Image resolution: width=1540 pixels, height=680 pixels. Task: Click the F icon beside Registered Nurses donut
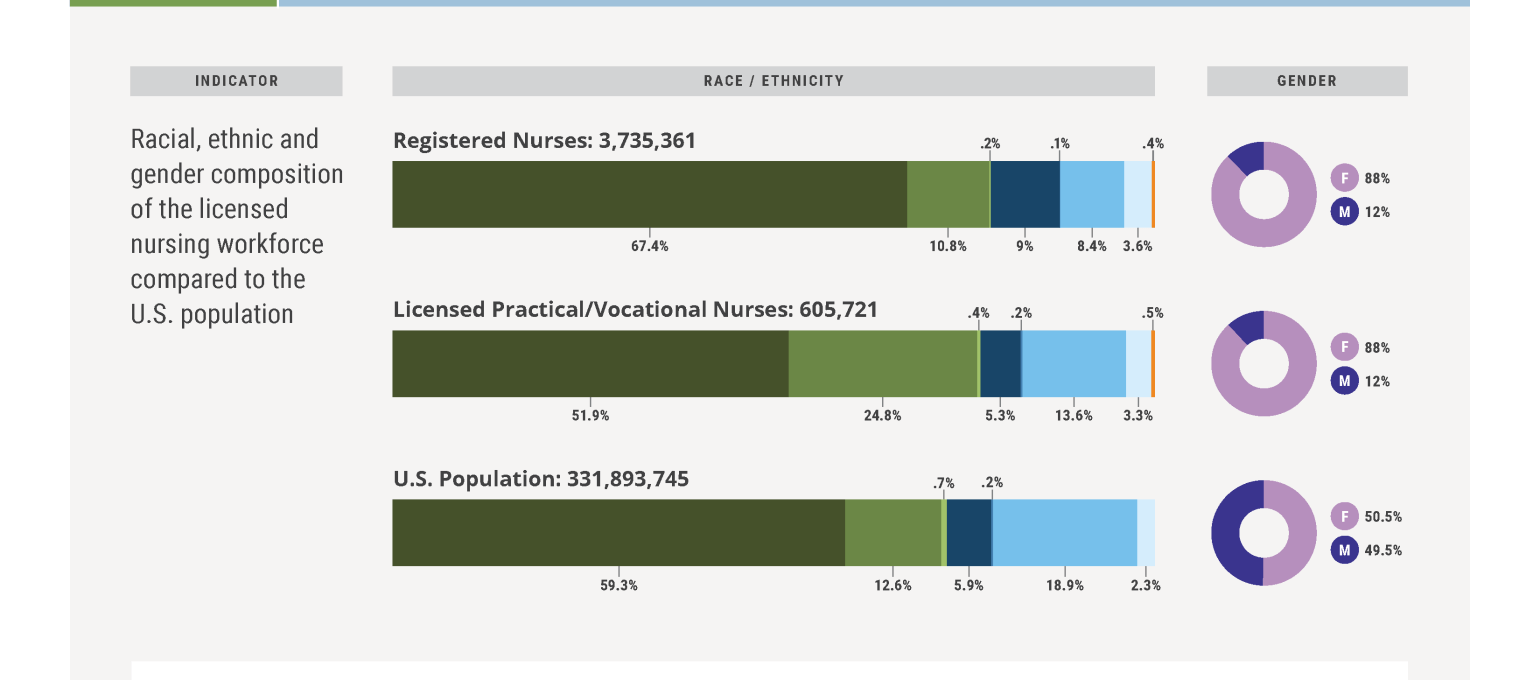1345,179
